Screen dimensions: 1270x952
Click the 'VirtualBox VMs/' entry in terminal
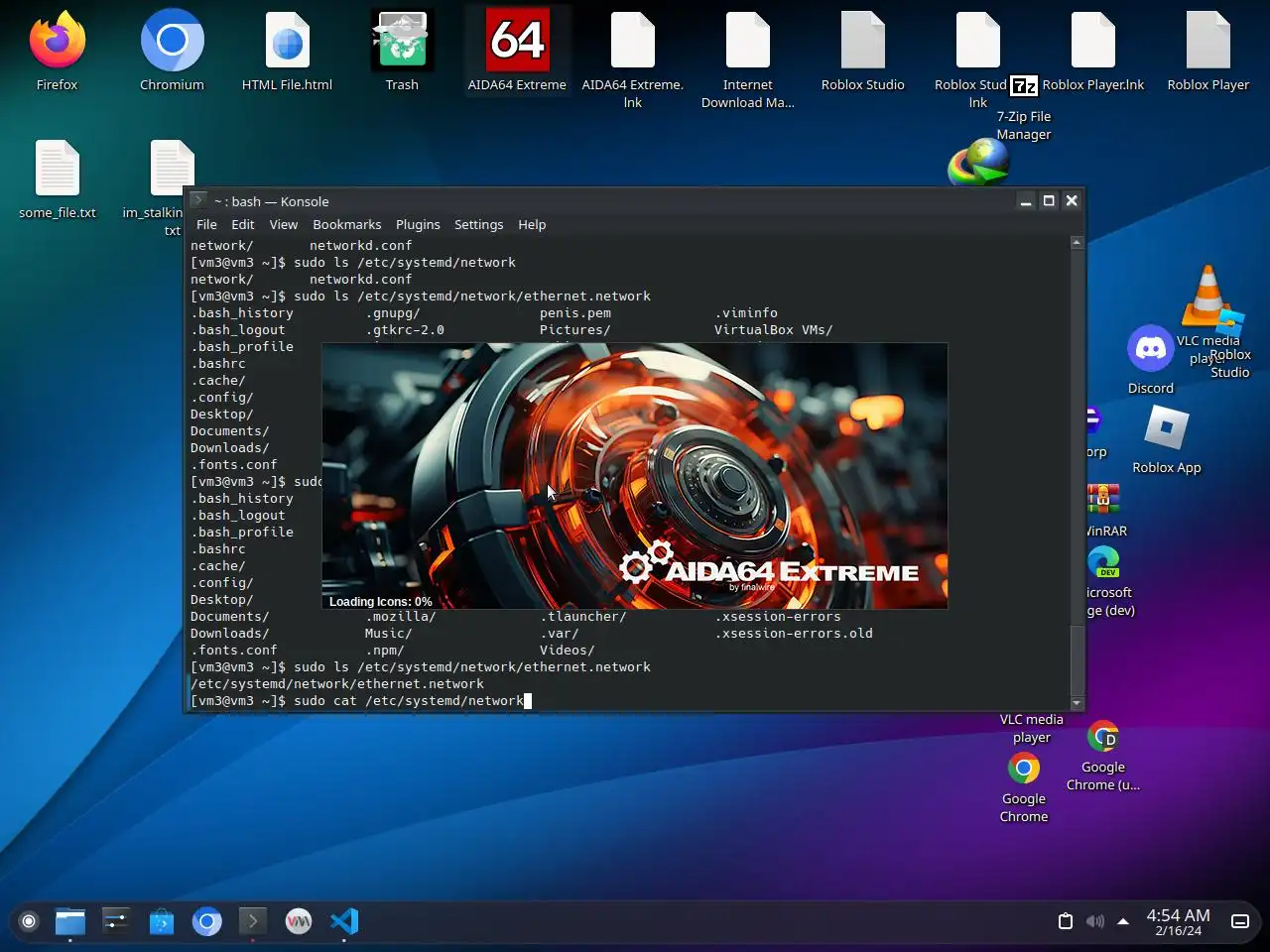[x=774, y=329]
